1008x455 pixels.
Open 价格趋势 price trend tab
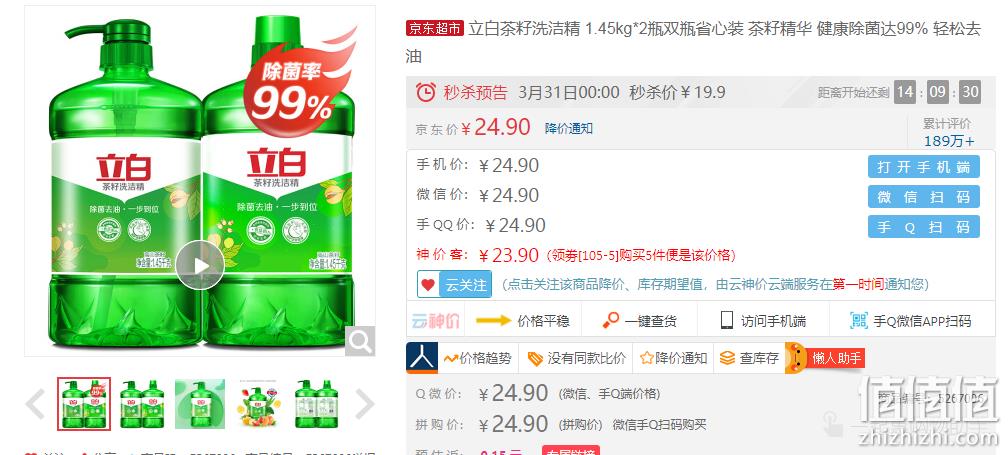point(478,358)
